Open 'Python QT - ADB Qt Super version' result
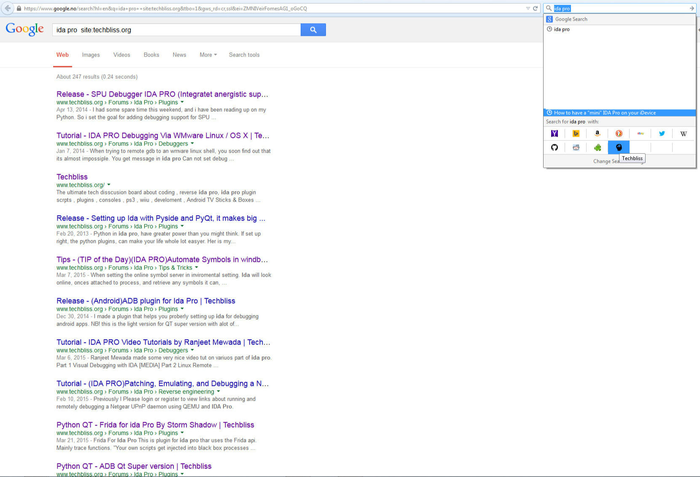700x477 pixels. [x=134, y=466]
